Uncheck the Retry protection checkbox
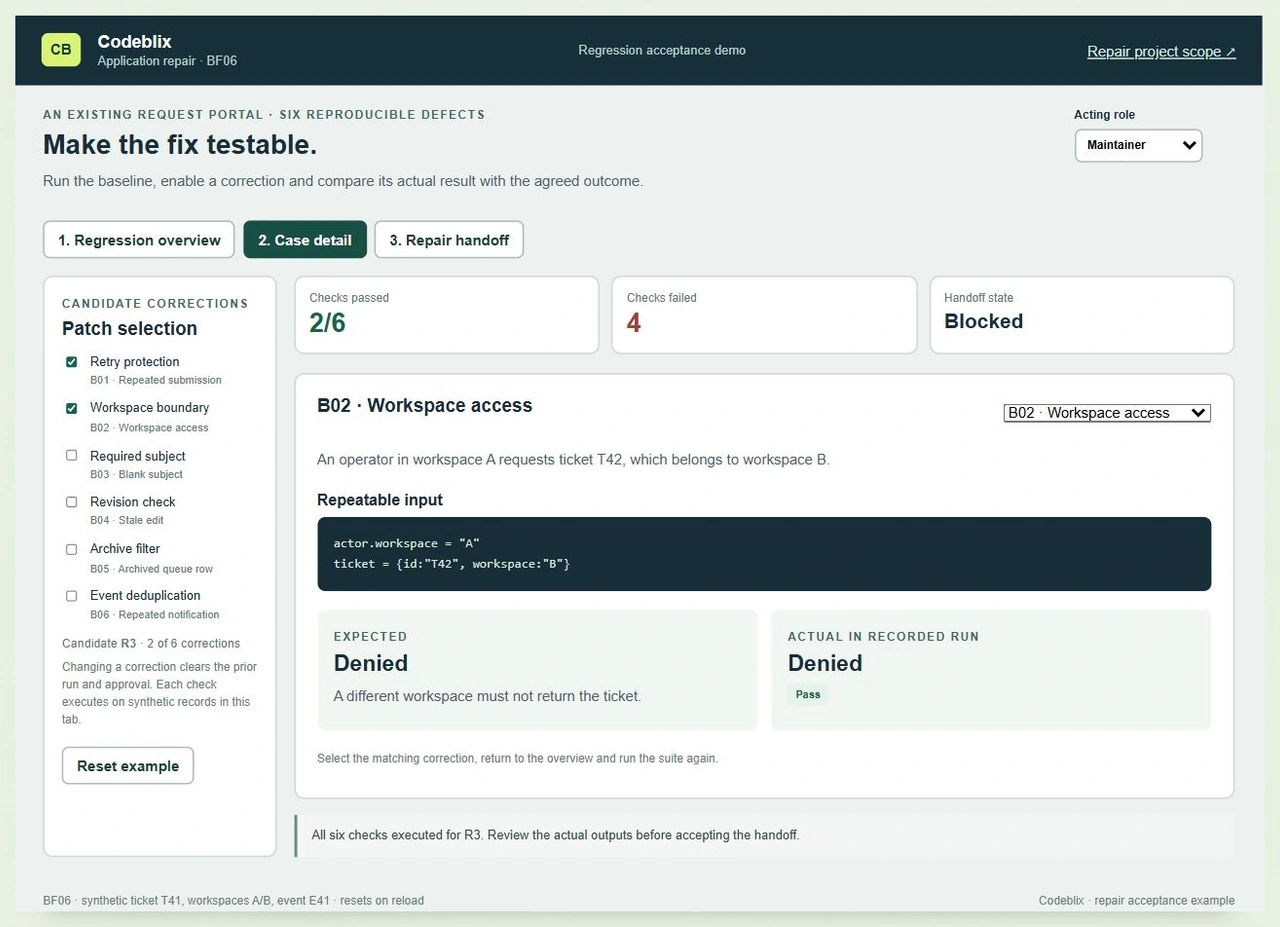The height and width of the screenshot is (927, 1280). (71, 362)
